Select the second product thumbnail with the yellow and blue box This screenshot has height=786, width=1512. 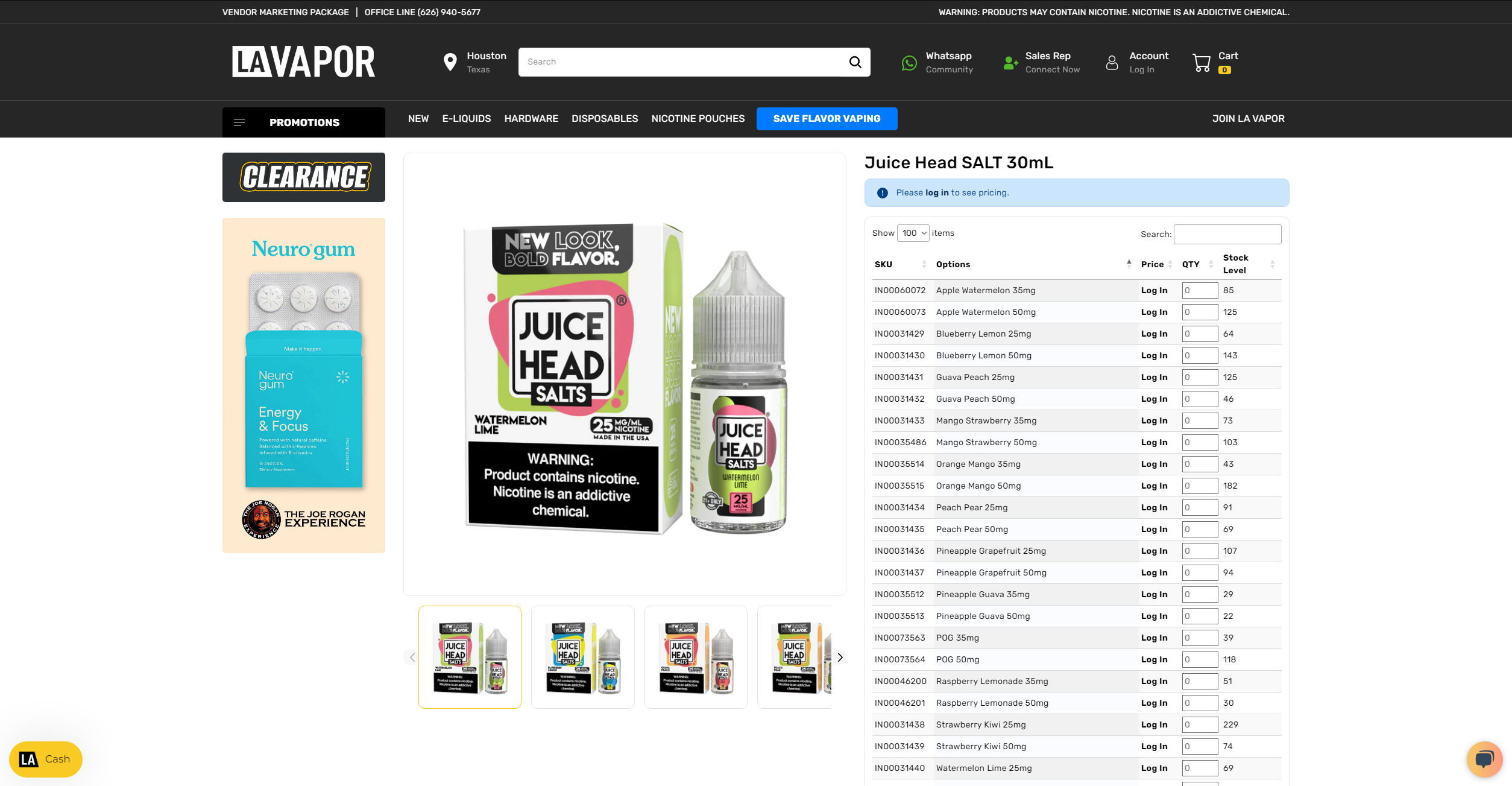(582, 658)
